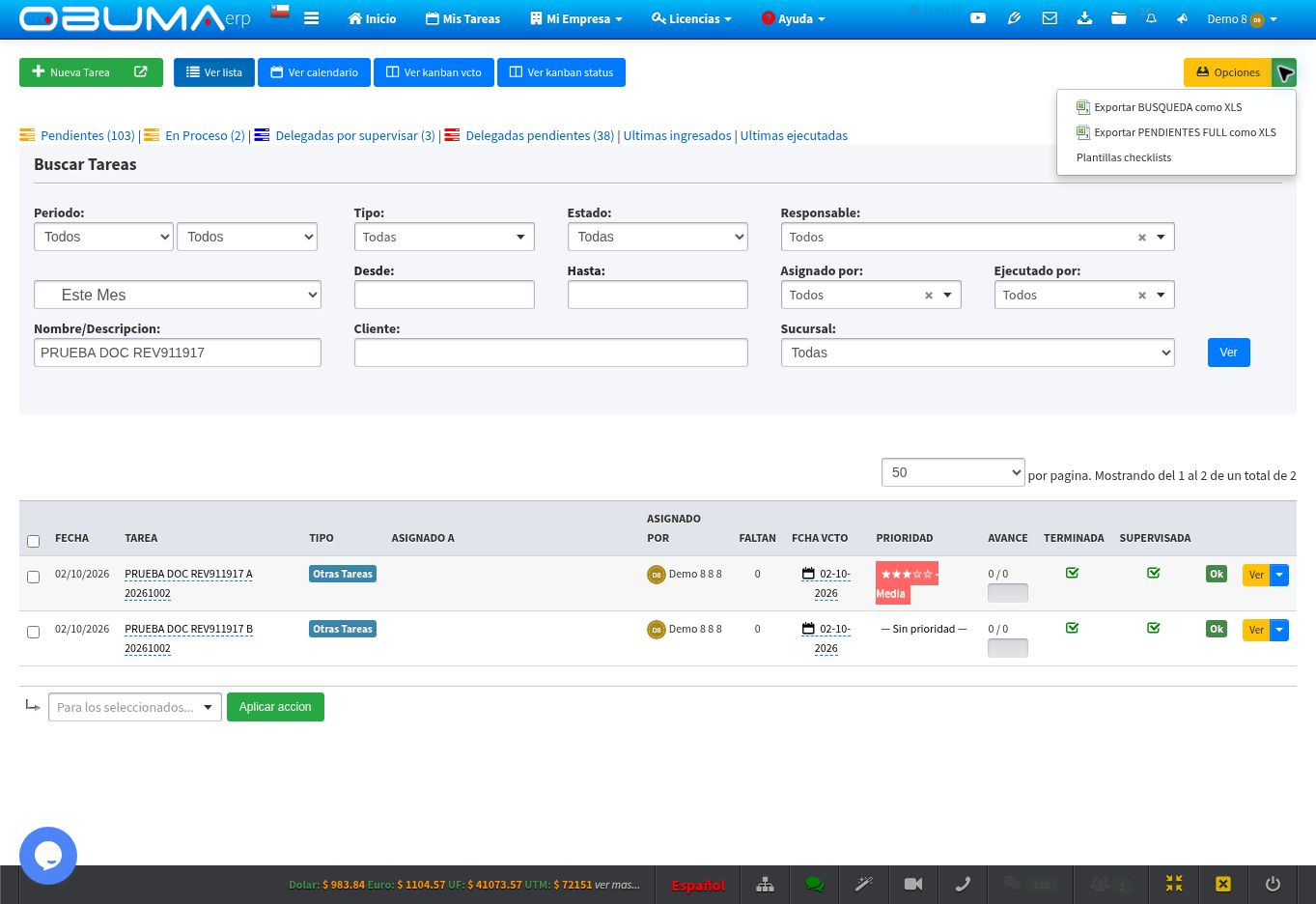Open the folder icon in top bar
1316x904 pixels.
point(1118,18)
